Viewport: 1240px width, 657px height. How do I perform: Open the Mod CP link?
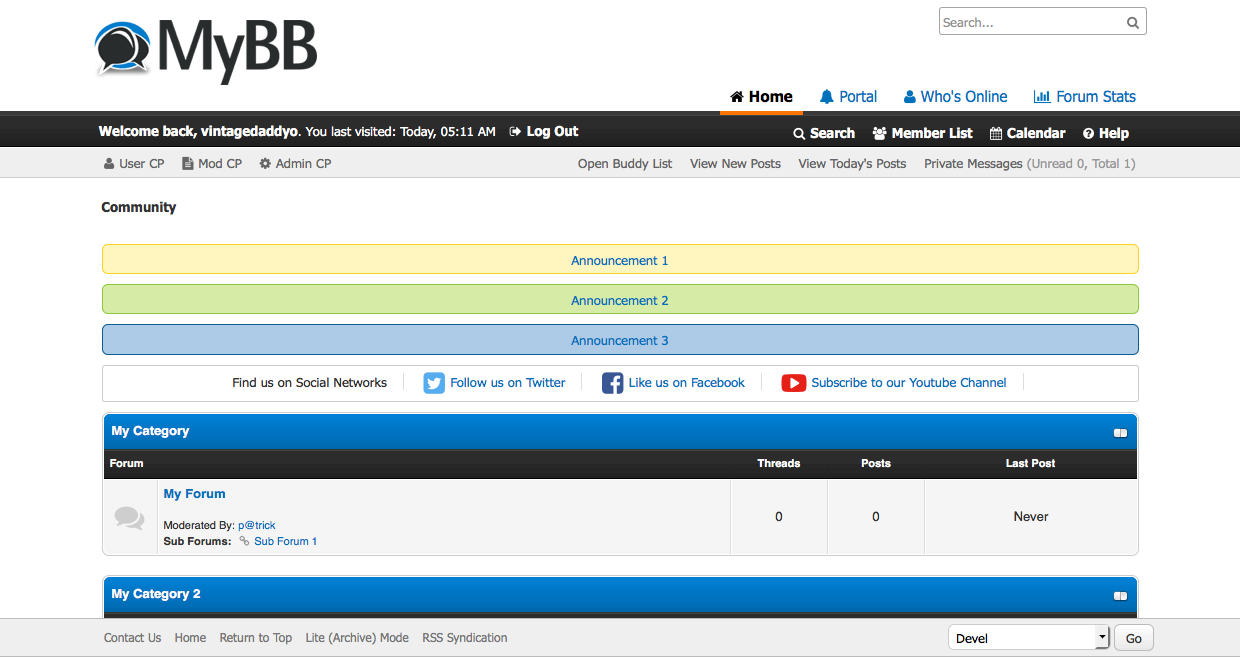(212, 163)
